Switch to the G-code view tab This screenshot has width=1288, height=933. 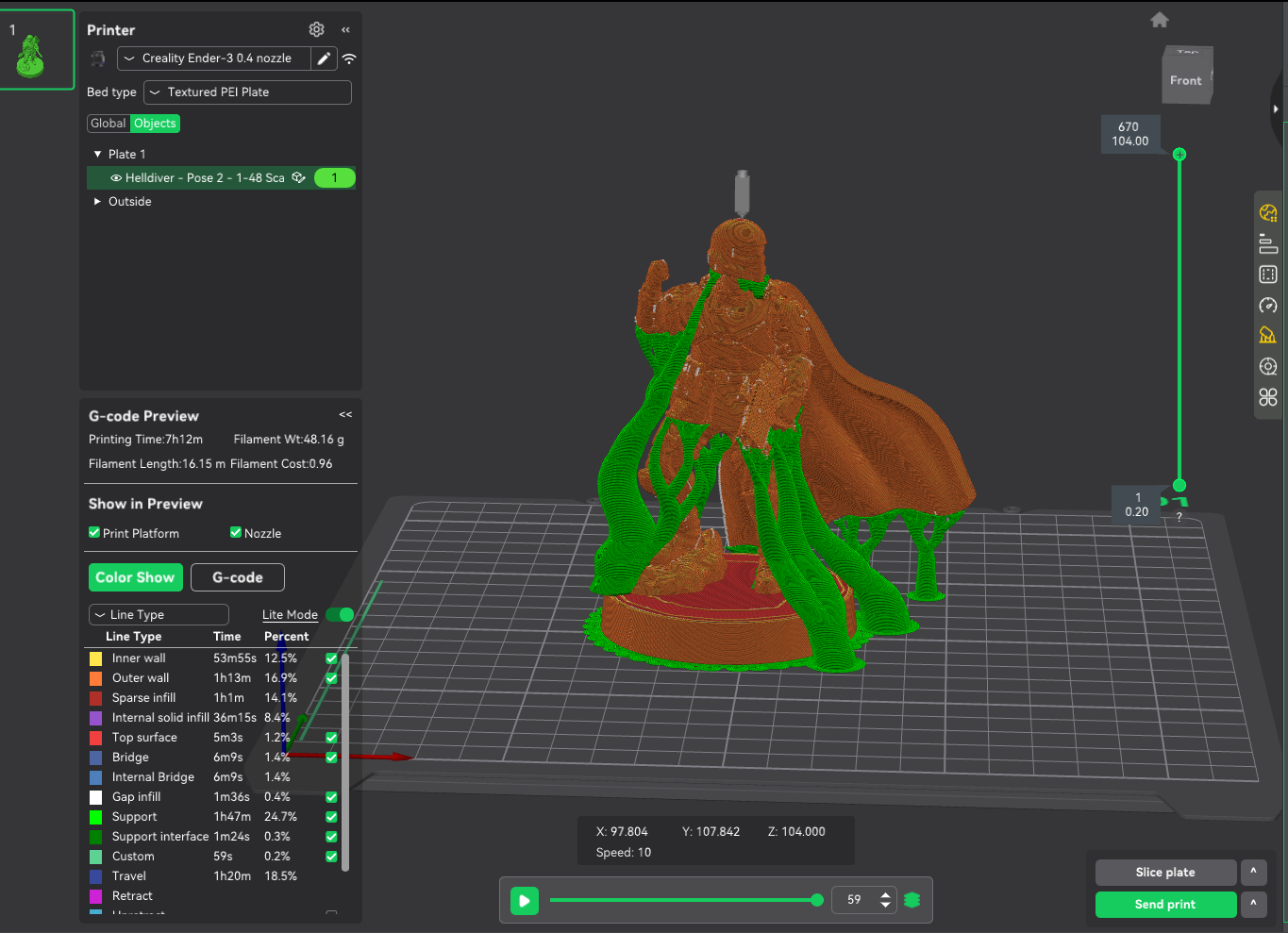click(x=237, y=577)
